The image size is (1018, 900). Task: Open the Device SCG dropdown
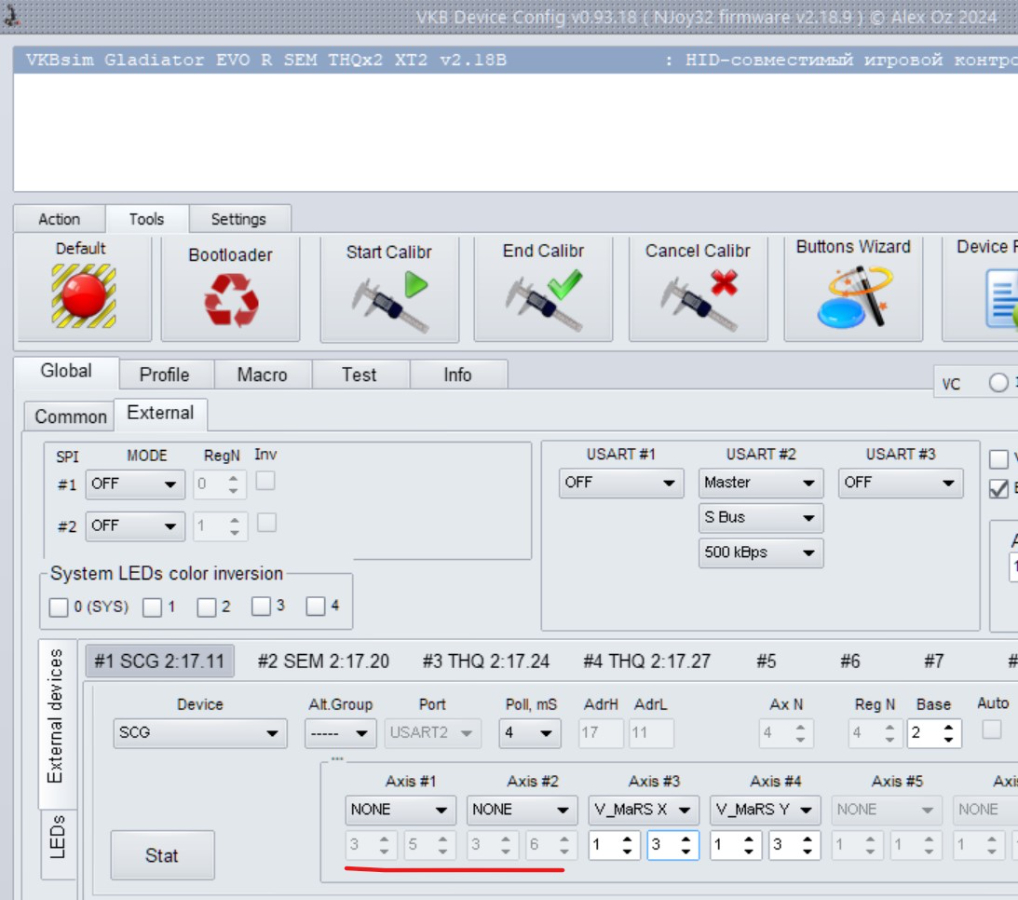(x=200, y=733)
